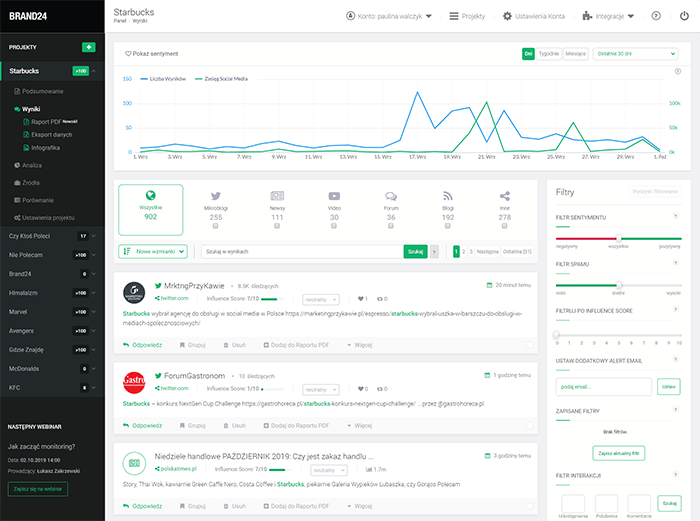This screenshot has width=700, height=521.
Task: Open the Integracje dropdown menu
Action: [x=608, y=16]
